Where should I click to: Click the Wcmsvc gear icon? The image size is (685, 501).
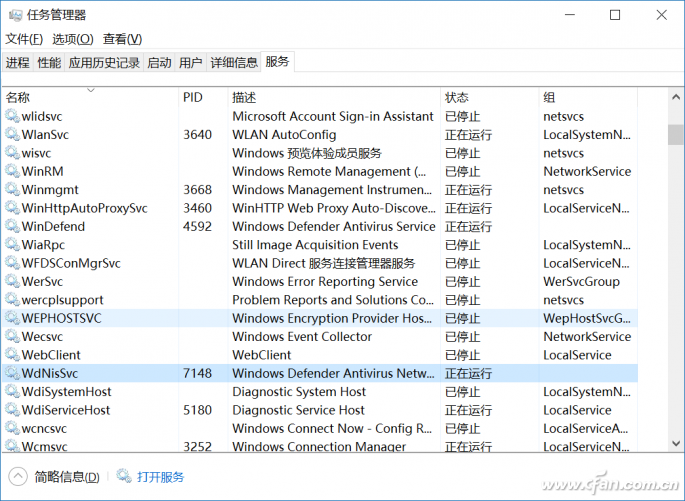[x=12, y=446]
